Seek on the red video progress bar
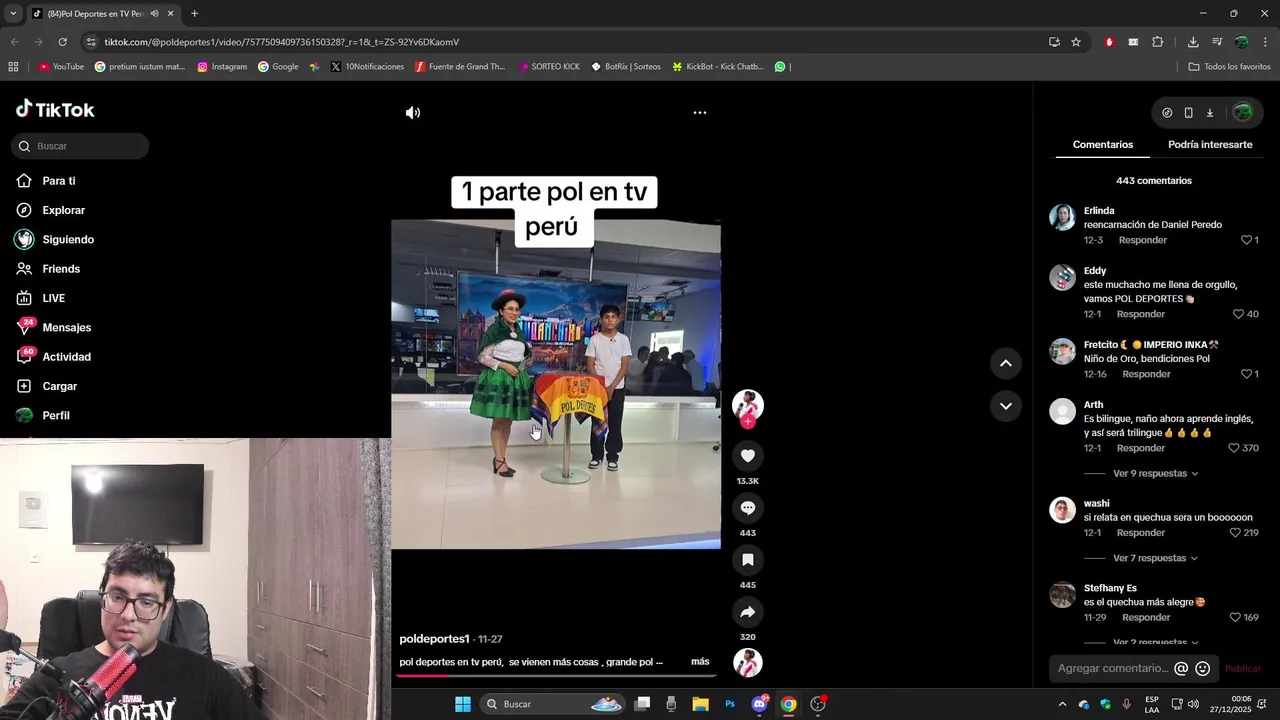The width and height of the screenshot is (1280, 720). [556, 675]
